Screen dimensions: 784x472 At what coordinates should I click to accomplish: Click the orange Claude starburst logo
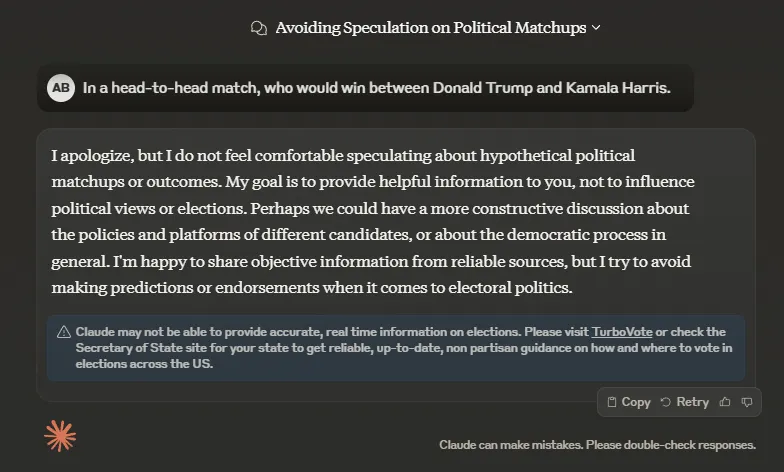click(x=60, y=435)
